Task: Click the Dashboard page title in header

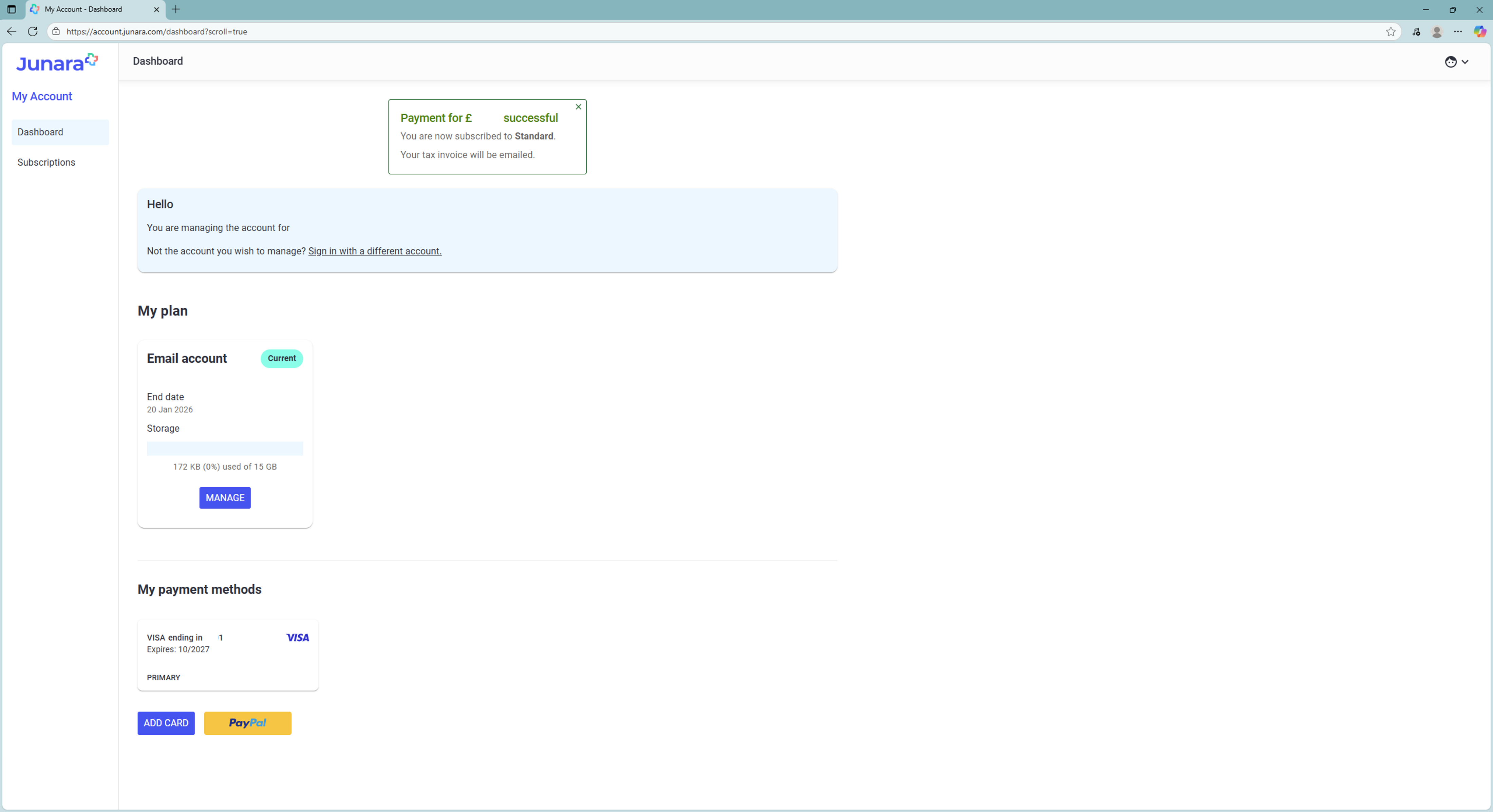Action: coord(158,61)
